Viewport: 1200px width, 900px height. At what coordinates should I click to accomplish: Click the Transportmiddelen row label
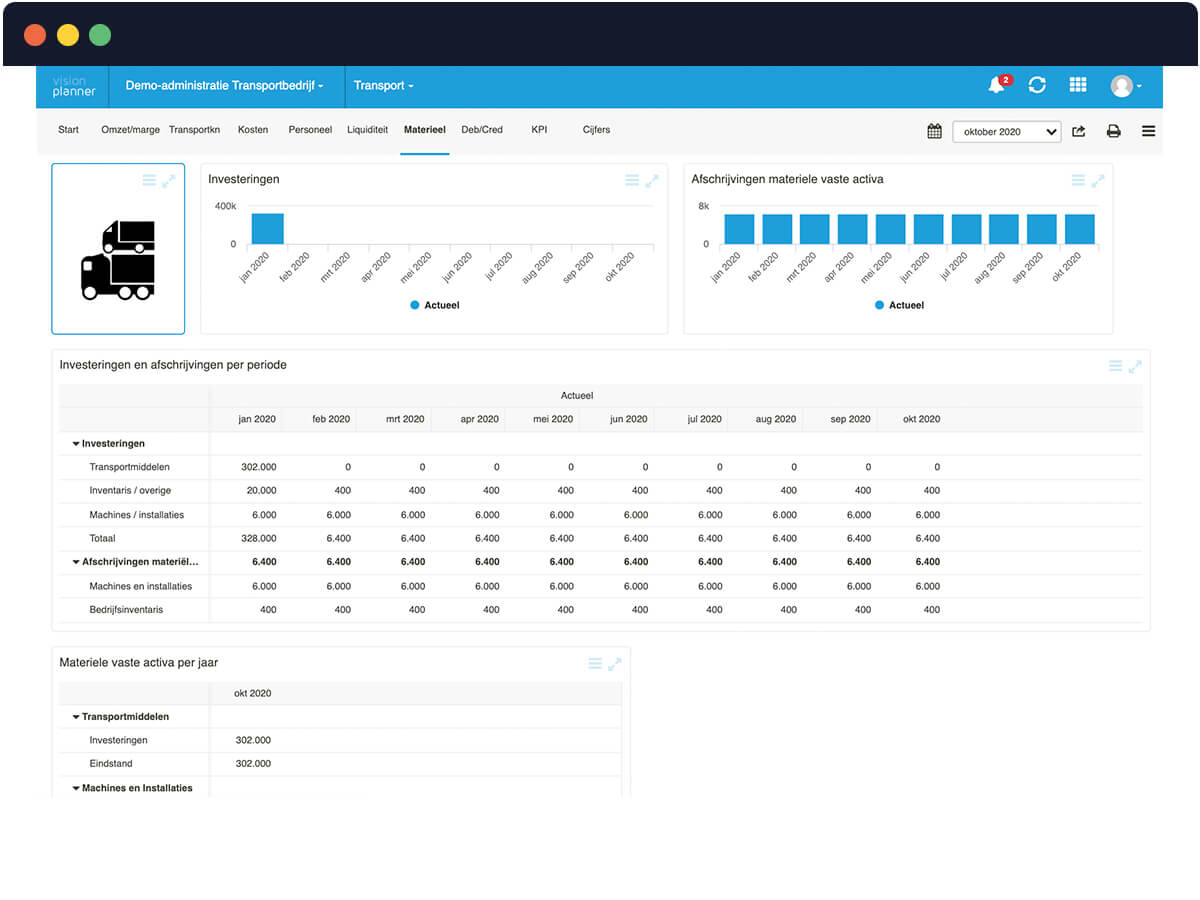129,467
